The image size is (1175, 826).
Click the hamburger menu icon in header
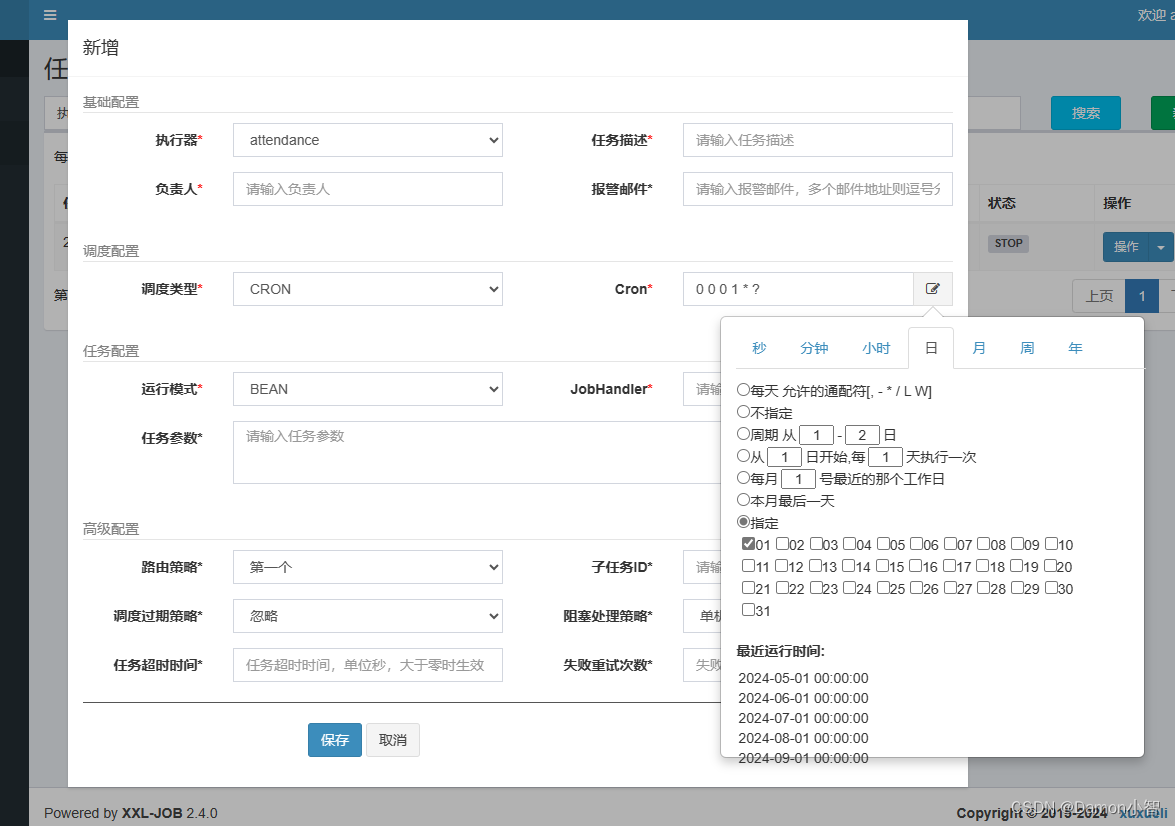pyautogui.click(x=50, y=15)
